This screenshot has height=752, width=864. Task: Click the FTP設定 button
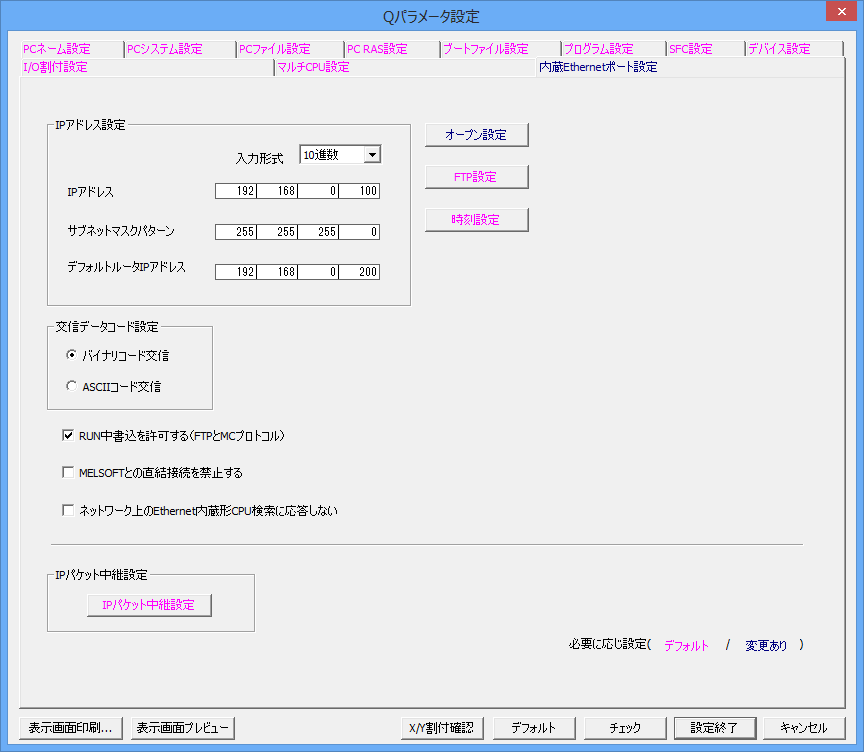click(x=476, y=176)
